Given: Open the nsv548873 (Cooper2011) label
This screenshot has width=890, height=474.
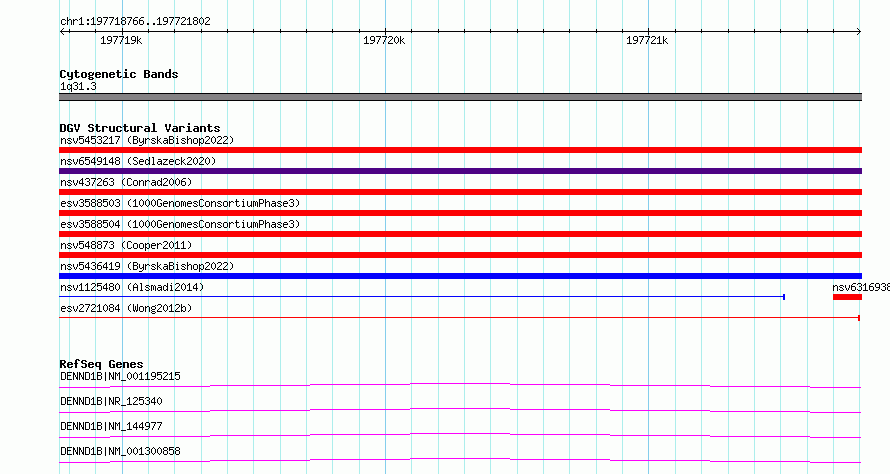Looking at the screenshot, I should pyautogui.click(x=126, y=245).
